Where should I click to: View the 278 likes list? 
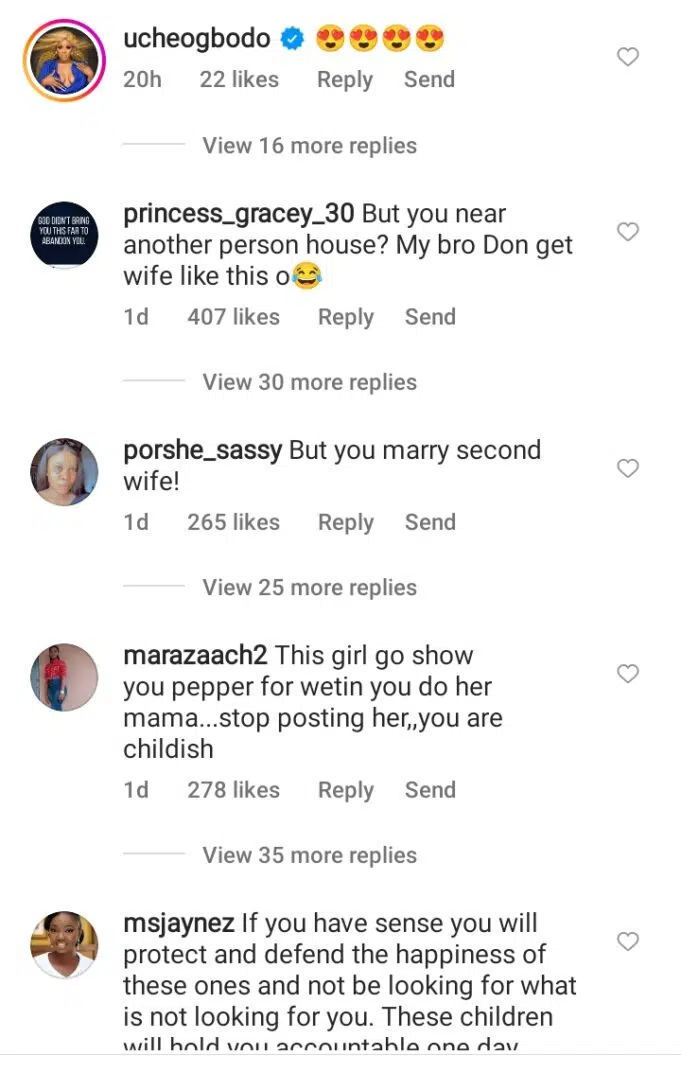233,790
